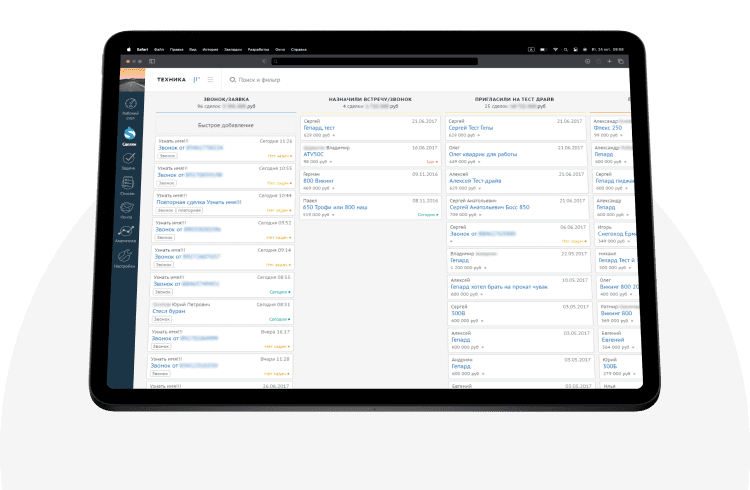
Task: Open the Гепард хотел брать на прокат deal
Action: pos(499,287)
